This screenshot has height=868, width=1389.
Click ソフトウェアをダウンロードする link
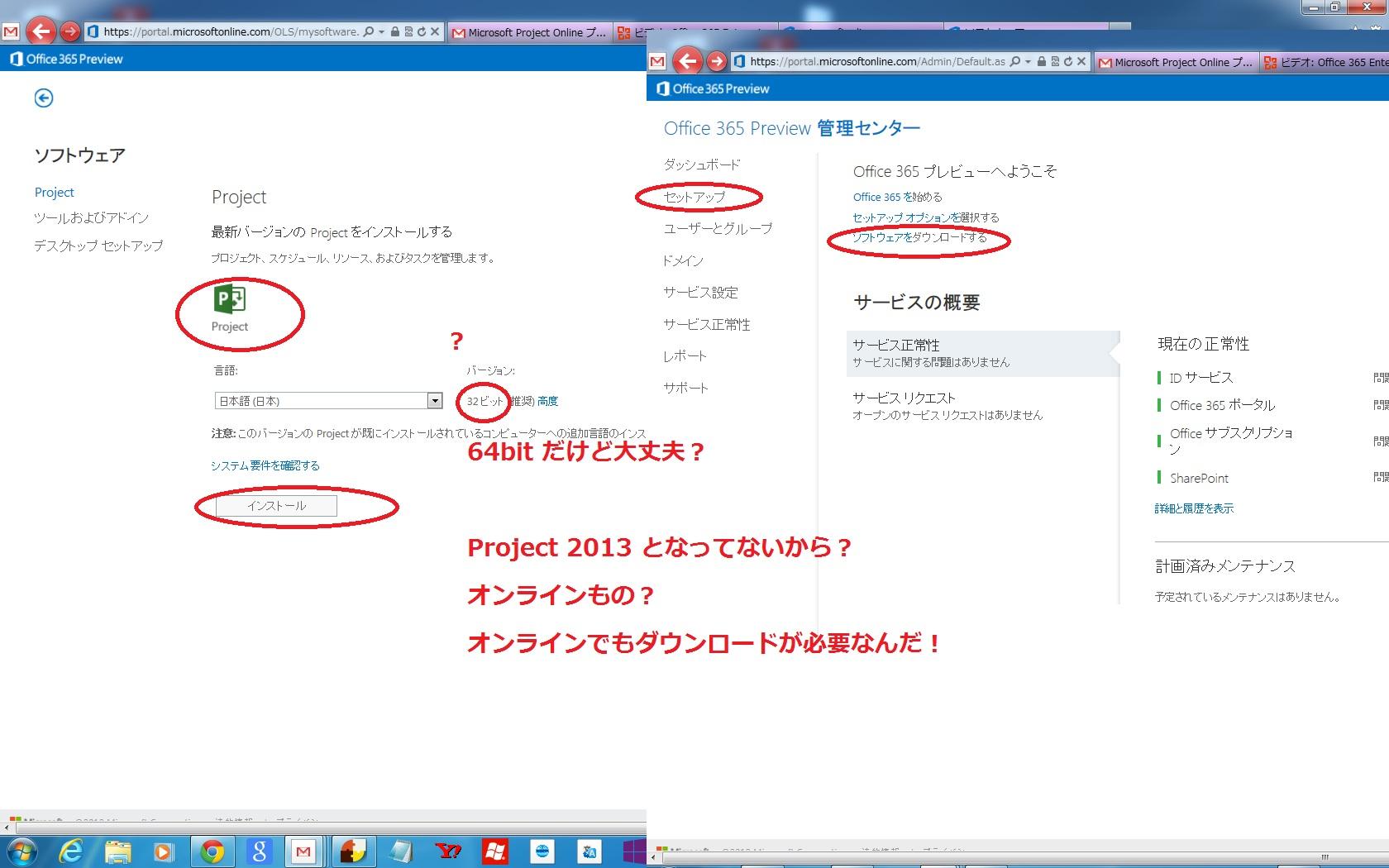[x=919, y=237]
